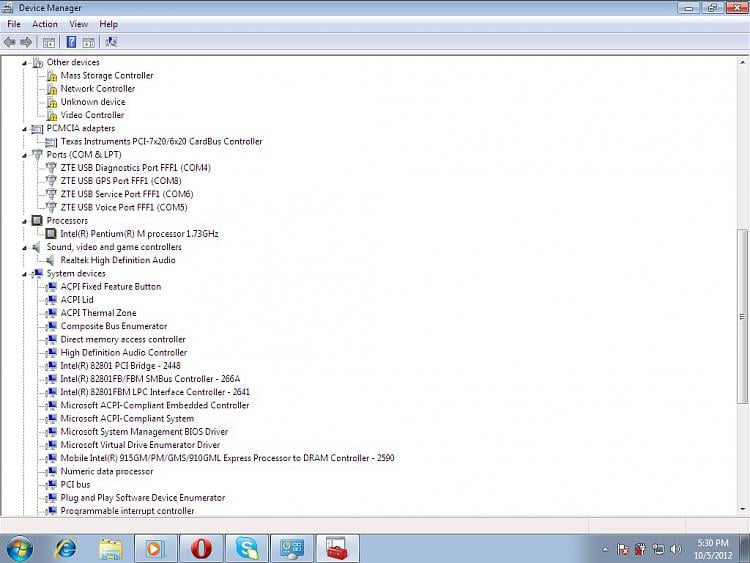The width and height of the screenshot is (750, 563).
Task: Open the Windows Start menu
Action: click(20, 549)
